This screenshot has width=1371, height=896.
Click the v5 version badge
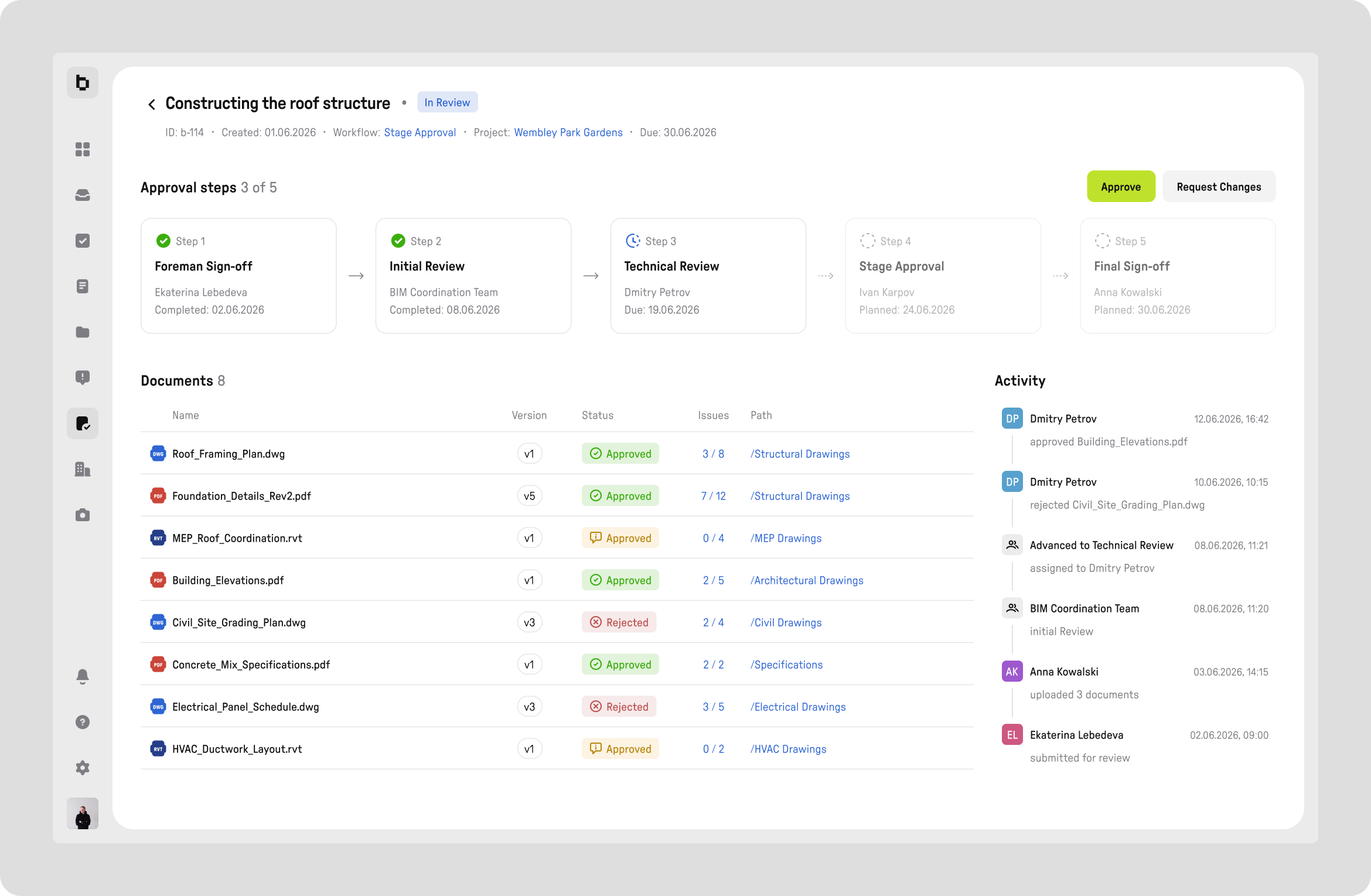[530, 496]
